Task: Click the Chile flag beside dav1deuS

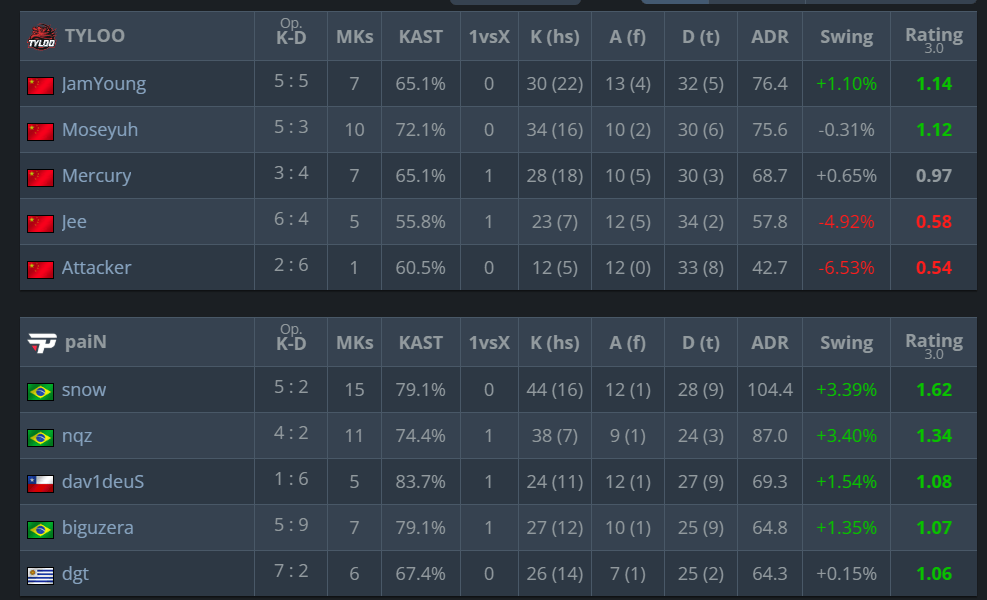Action: (x=40, y=484)
